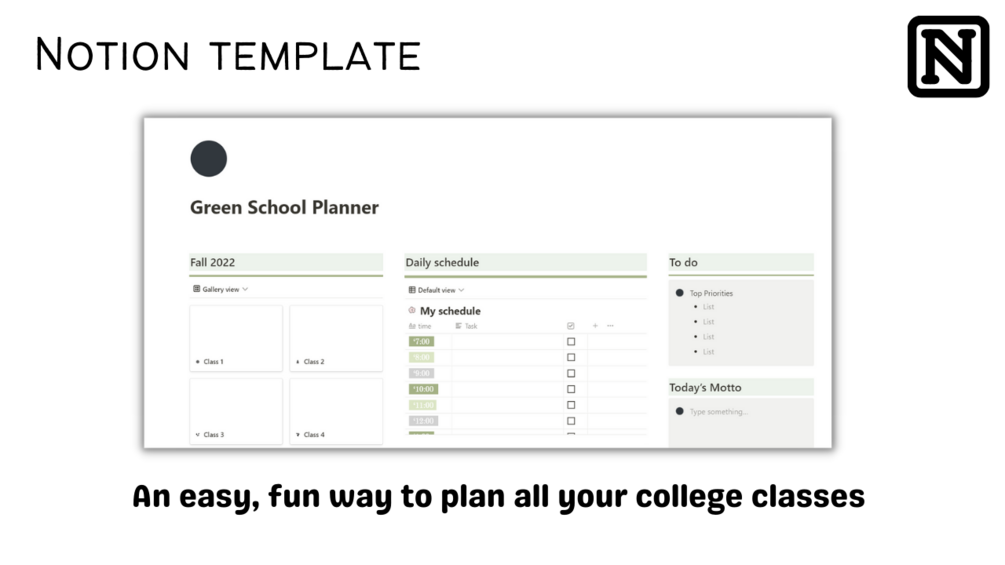Click the icon beside My schedule title
Image resolution: width=1005 pixels, height=565 pixels.
pos(412,311)
